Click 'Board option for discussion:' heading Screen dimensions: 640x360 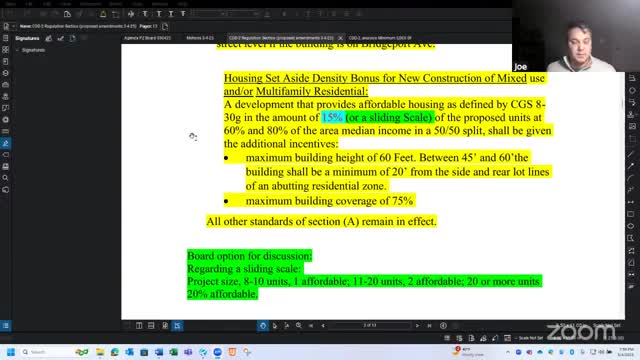pos(249,256)
